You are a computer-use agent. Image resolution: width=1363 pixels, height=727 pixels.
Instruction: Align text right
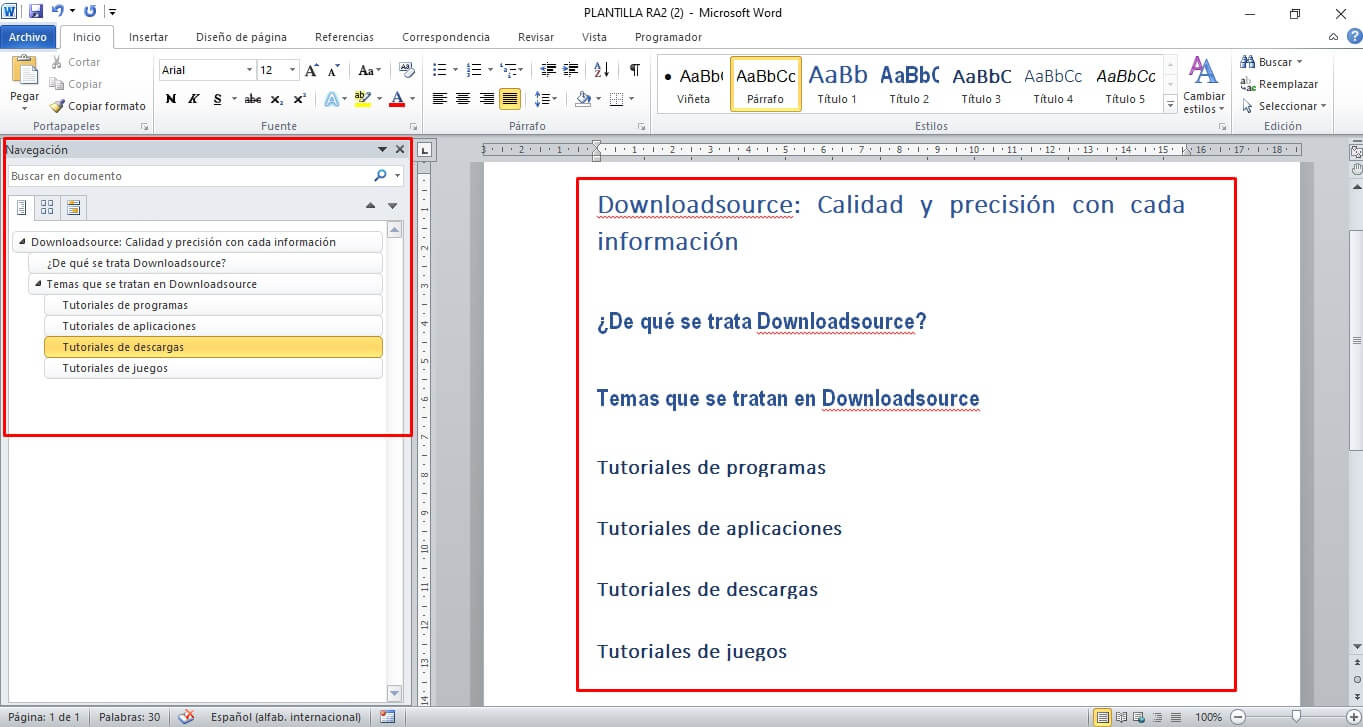[x=487, y=99]
